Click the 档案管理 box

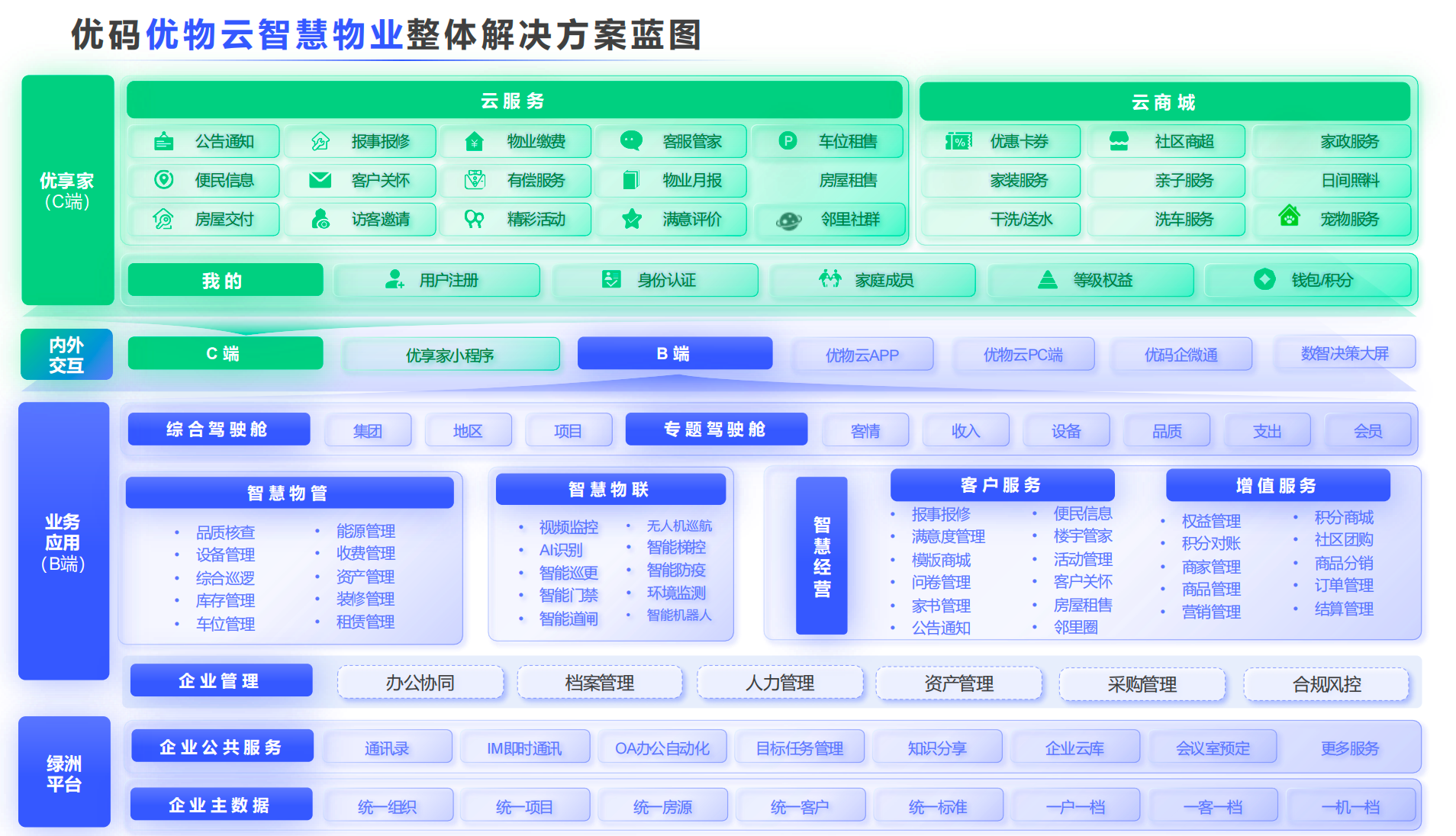[601, 683]
